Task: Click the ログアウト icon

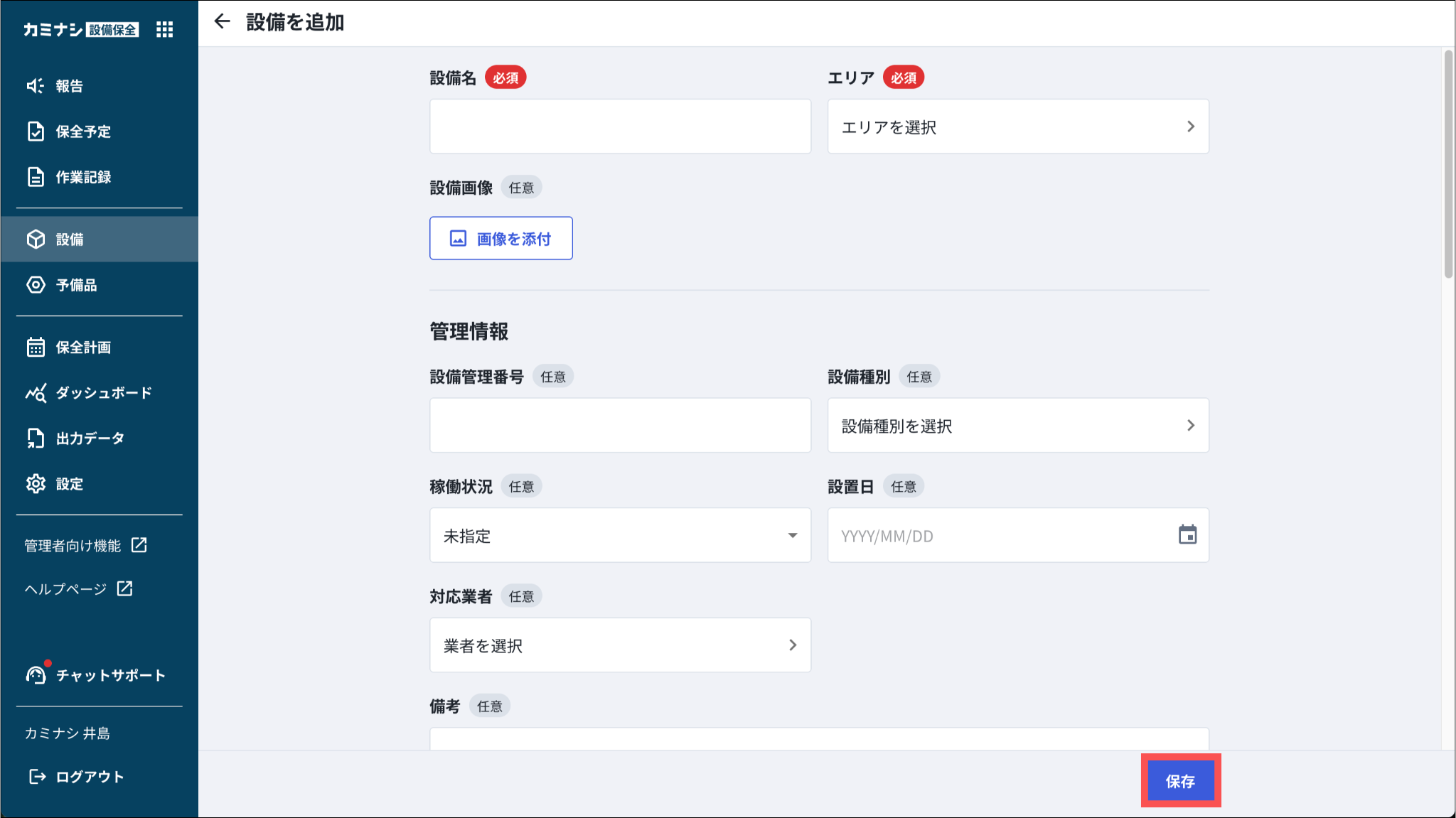Action: tap(37, 777)
